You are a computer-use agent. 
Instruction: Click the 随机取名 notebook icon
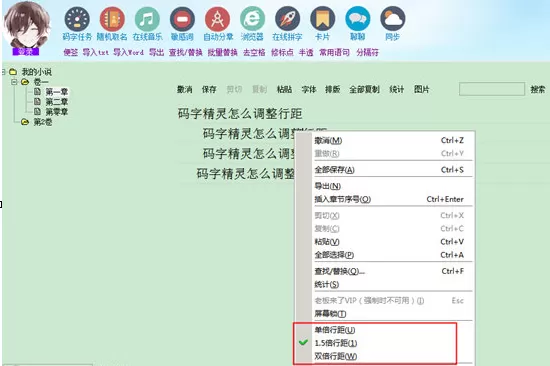(x=112, y=19)
